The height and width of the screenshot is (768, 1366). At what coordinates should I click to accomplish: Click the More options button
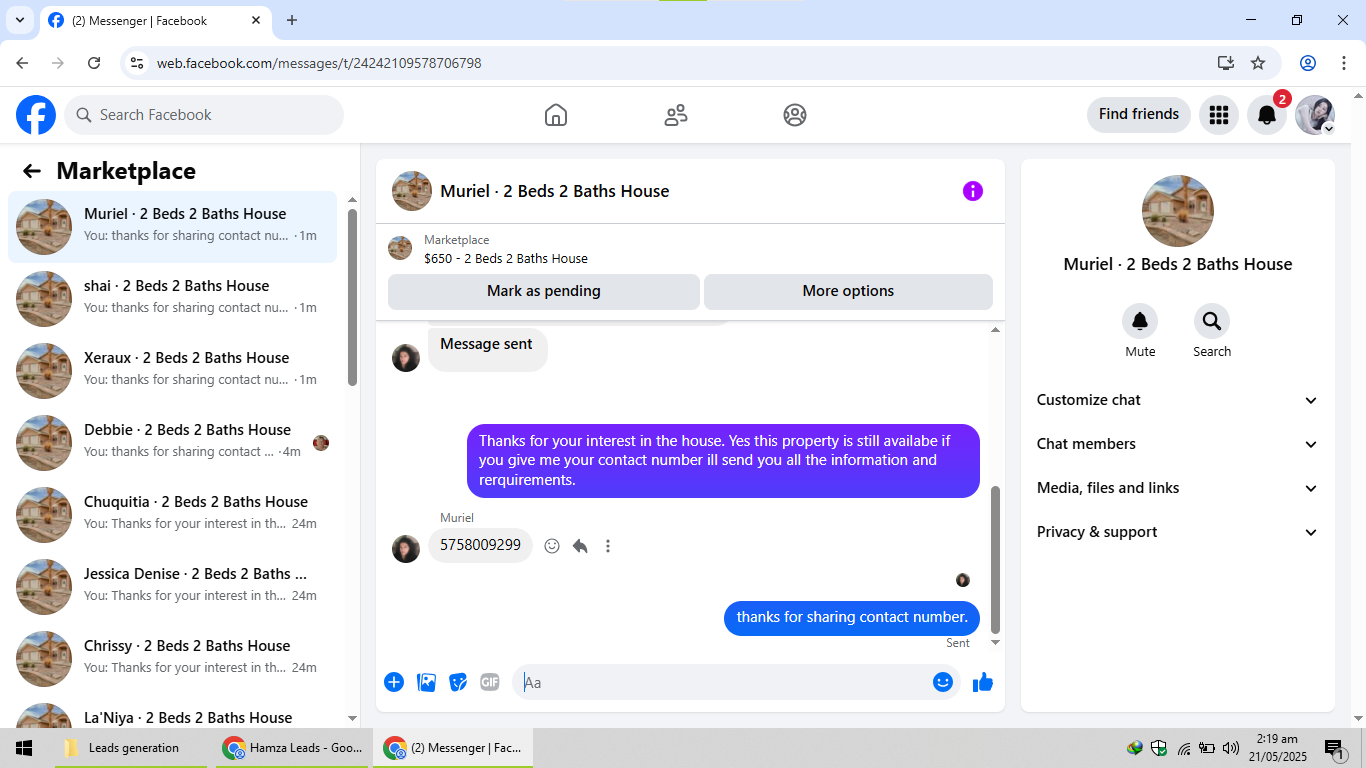coord(848,291)
